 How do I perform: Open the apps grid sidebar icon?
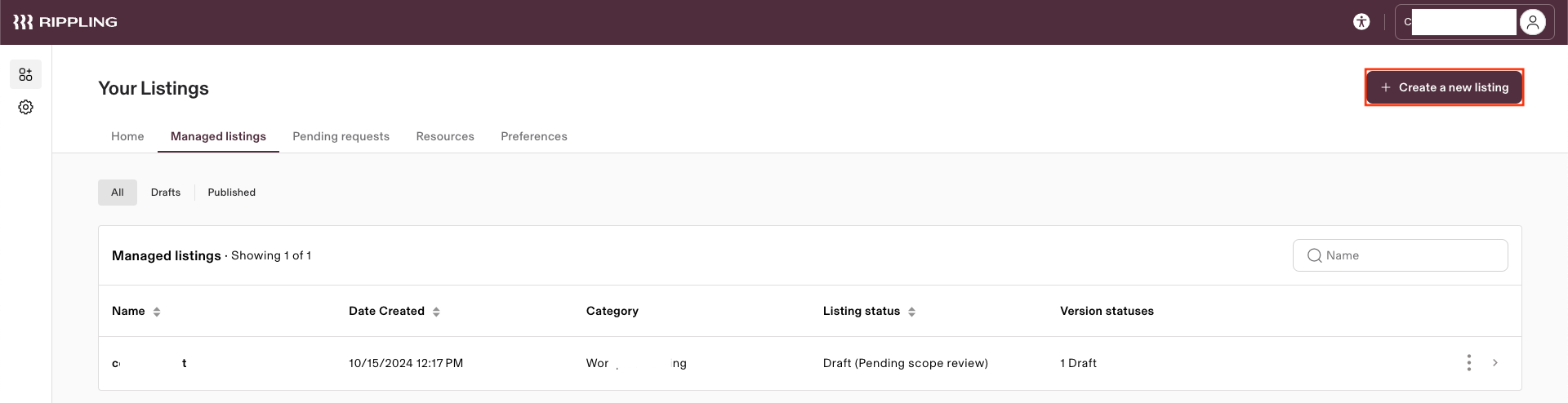pos(25,74)
